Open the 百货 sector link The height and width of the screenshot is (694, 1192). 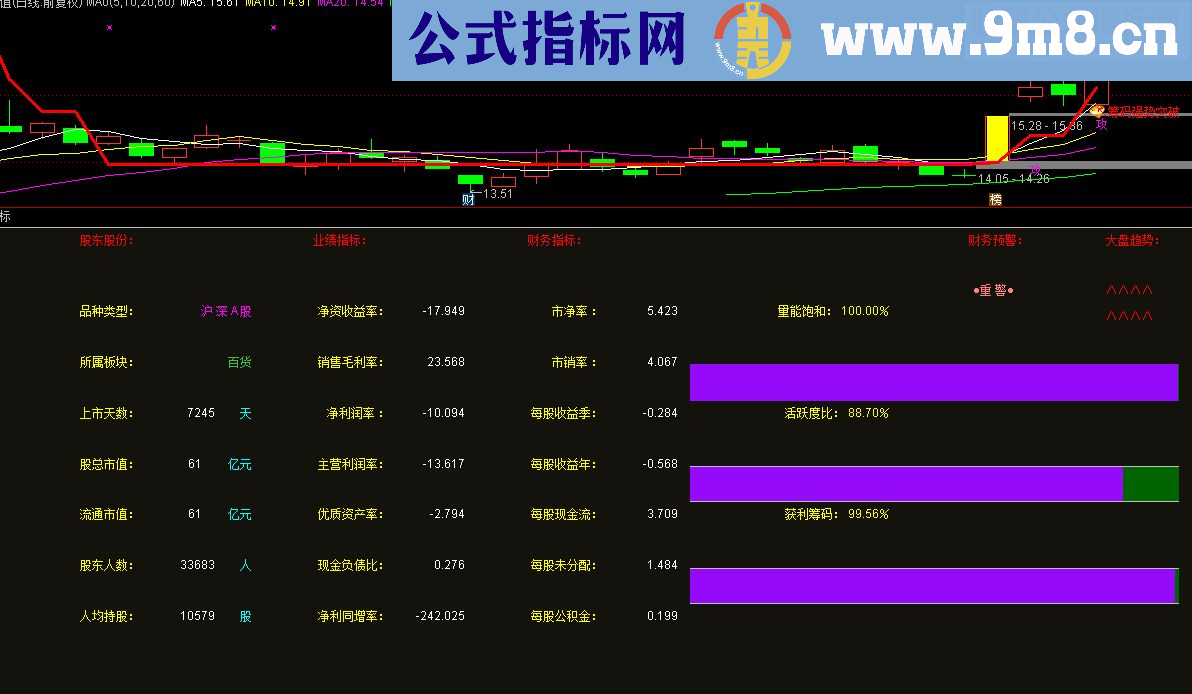[x=238, y=362]
